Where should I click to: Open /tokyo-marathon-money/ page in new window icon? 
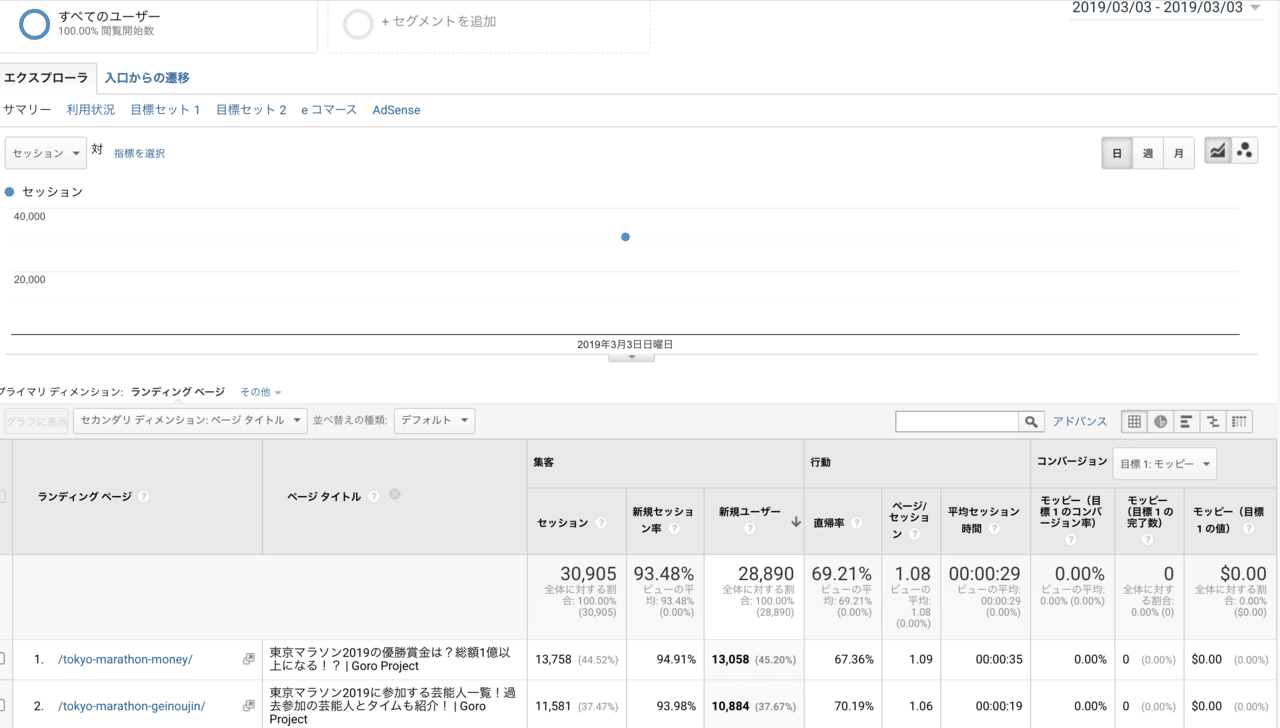coord(249,659)
